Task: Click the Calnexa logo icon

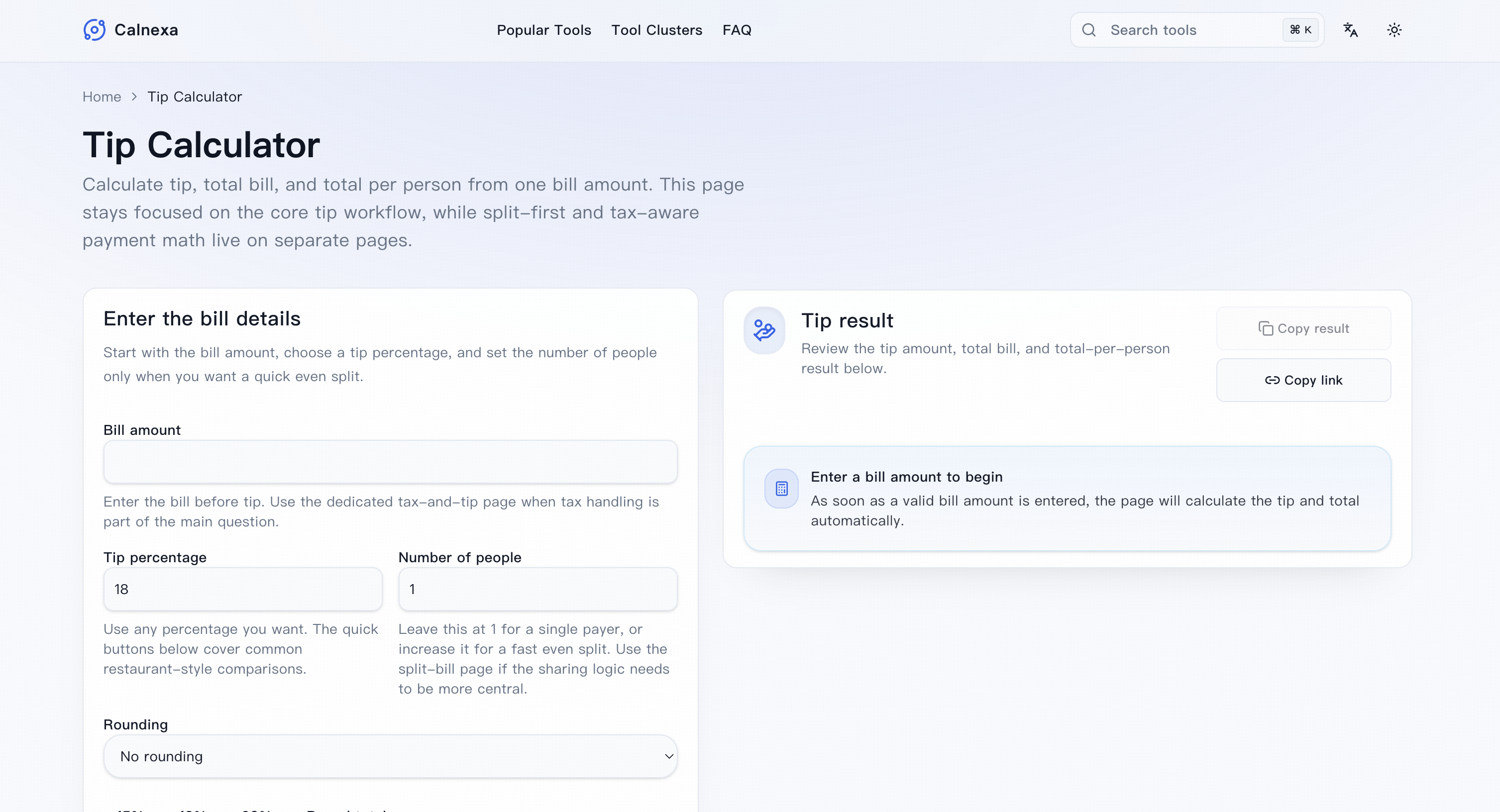Action: click(x=95, y=30)
